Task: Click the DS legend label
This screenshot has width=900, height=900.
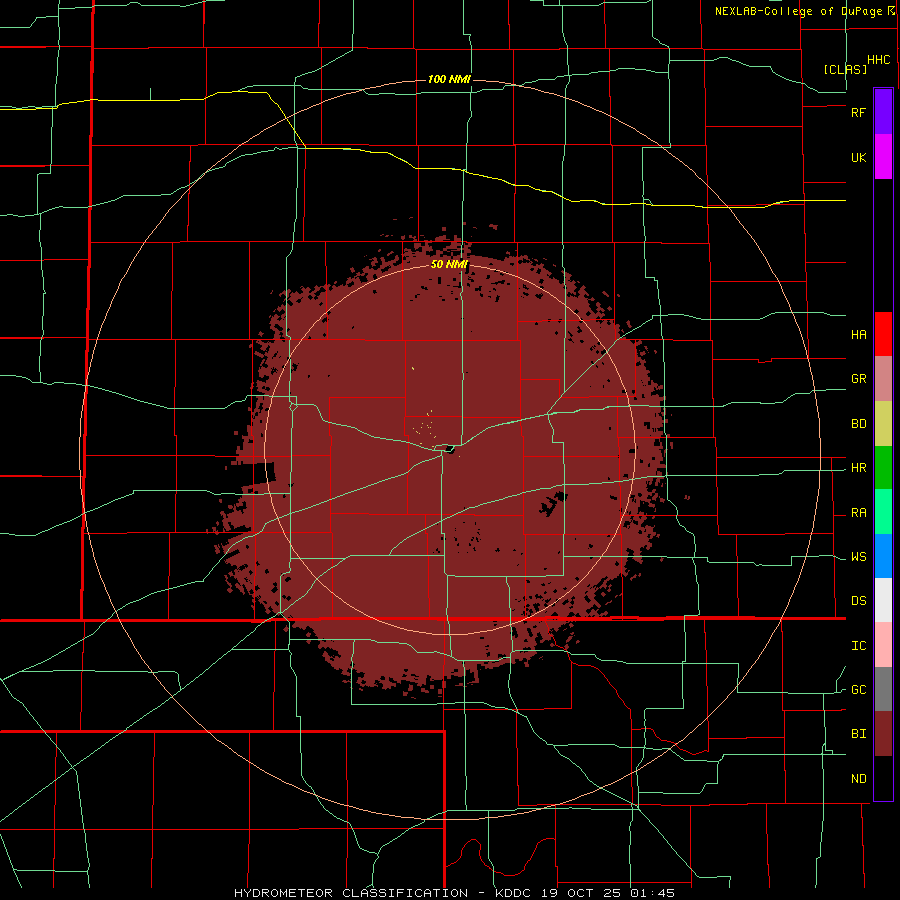Action: [x=858, y=601]
